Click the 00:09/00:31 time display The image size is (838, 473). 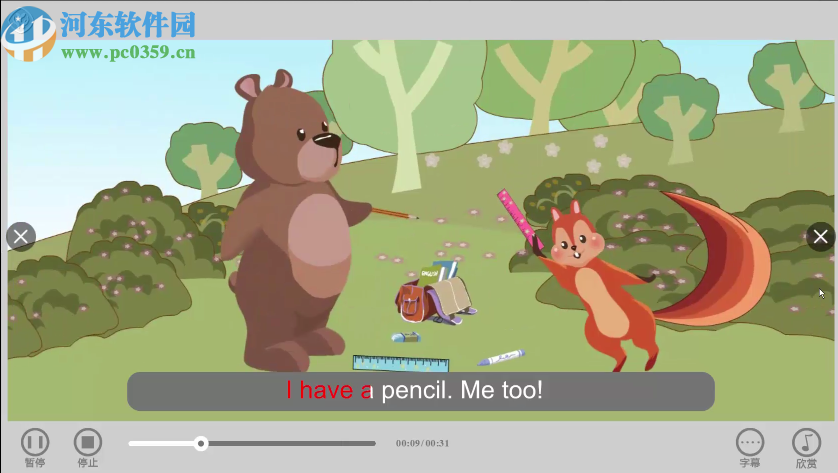coord(422,443)
